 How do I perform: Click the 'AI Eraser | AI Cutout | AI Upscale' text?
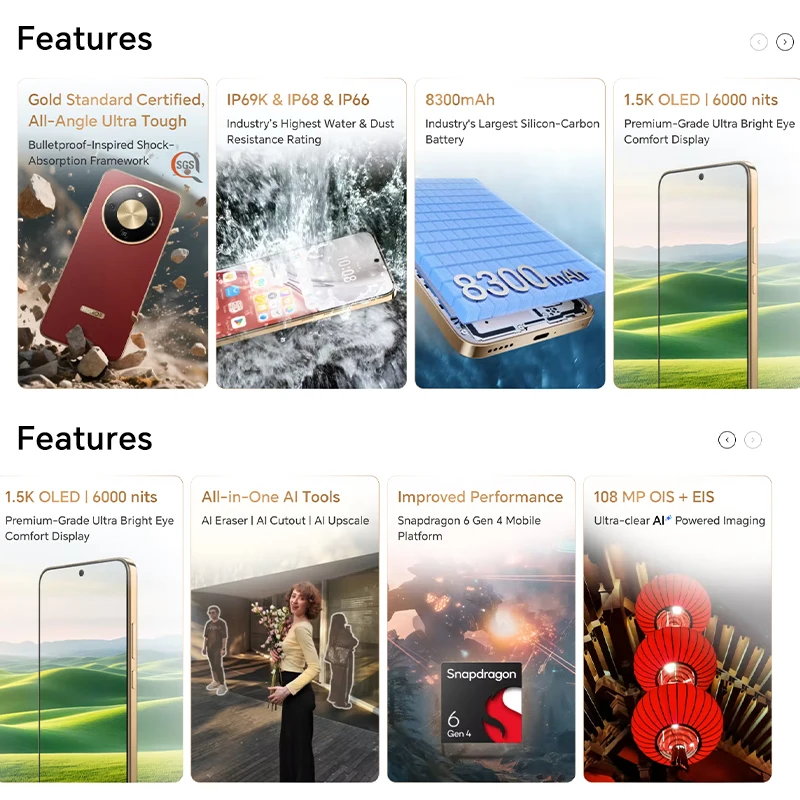285,520
